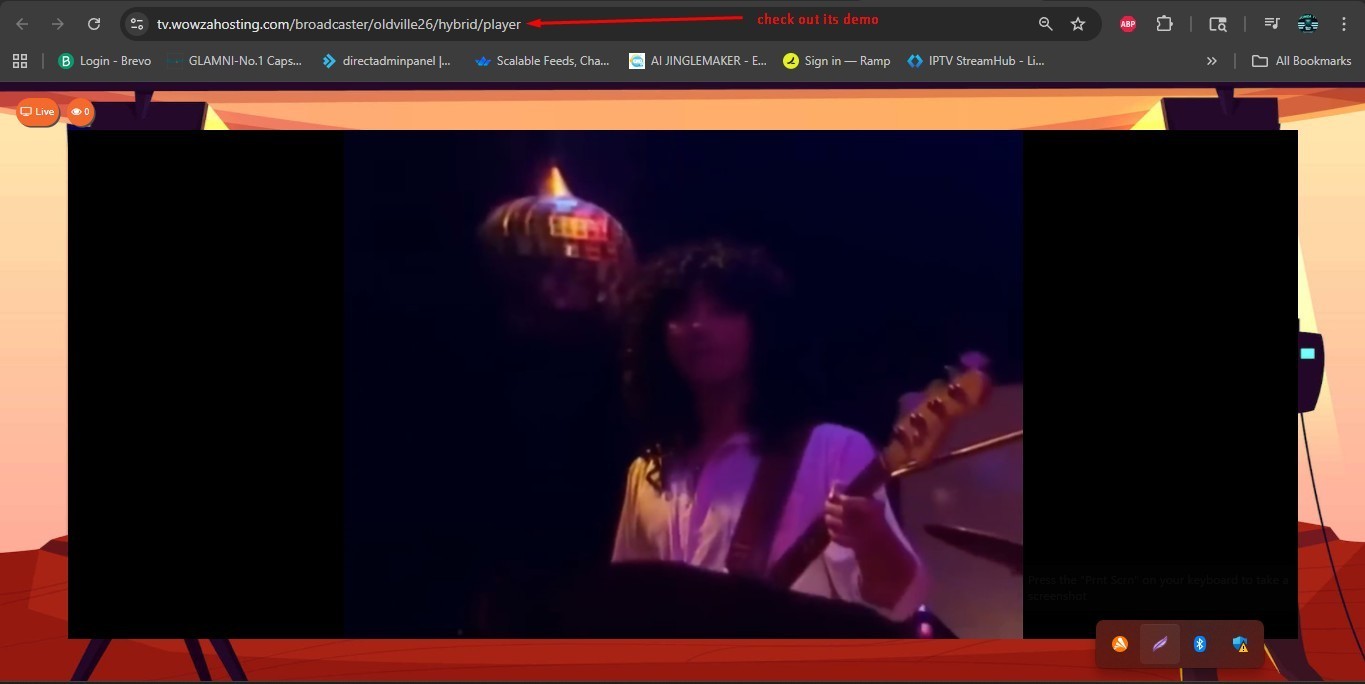Open the ABP Adblock Plus extension

[1128, 24]
